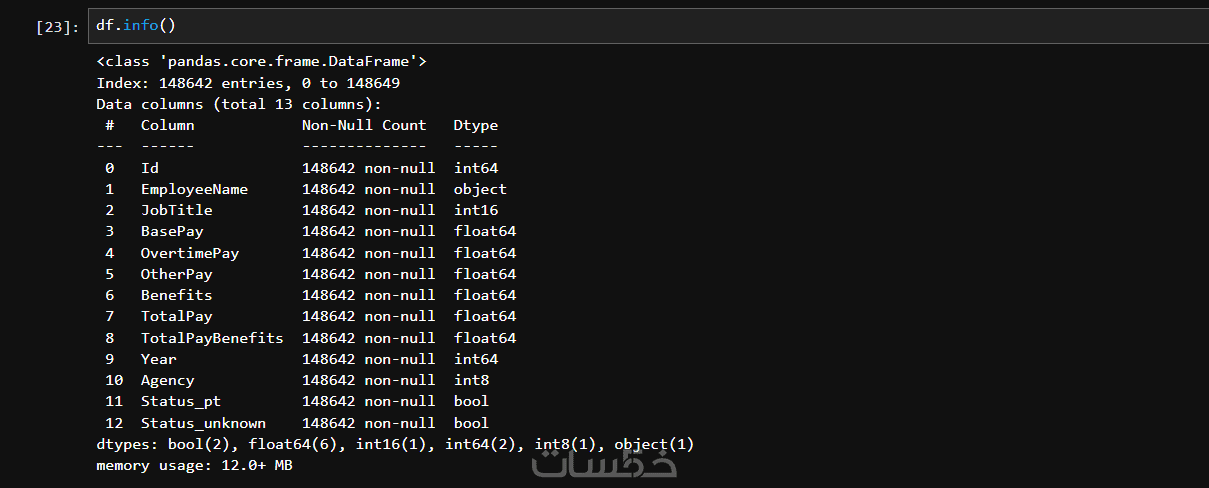1209x488 pixels.
Task: Select the [23] cell execution prompt
Action: pyautogui.click(x=57, y=27)
